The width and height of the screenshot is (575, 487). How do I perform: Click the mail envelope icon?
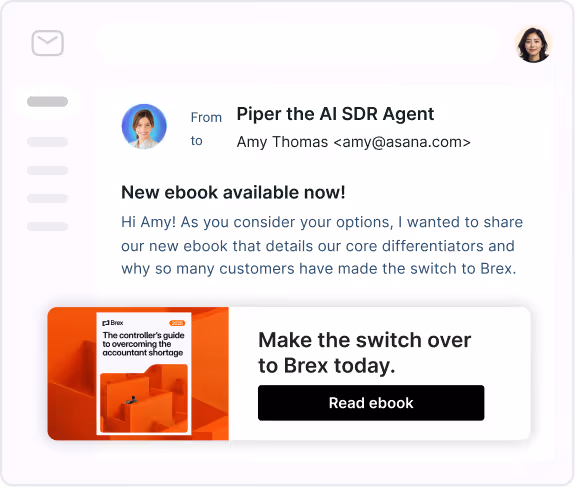(48, 43)
